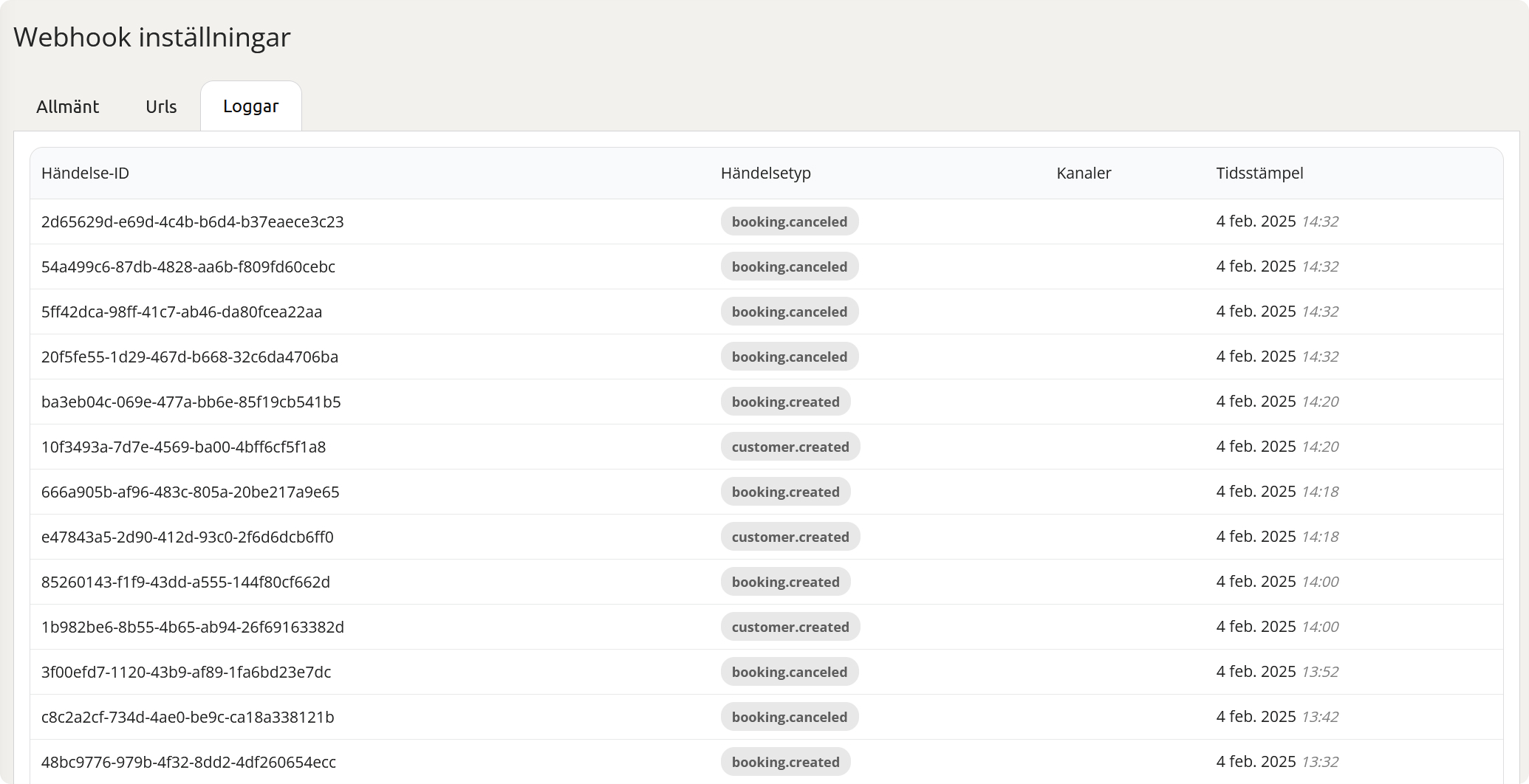Click customer.created badge in 1b982be6 row
The width and height of the screenshot is (1529, 784).
tap(790, 627)
